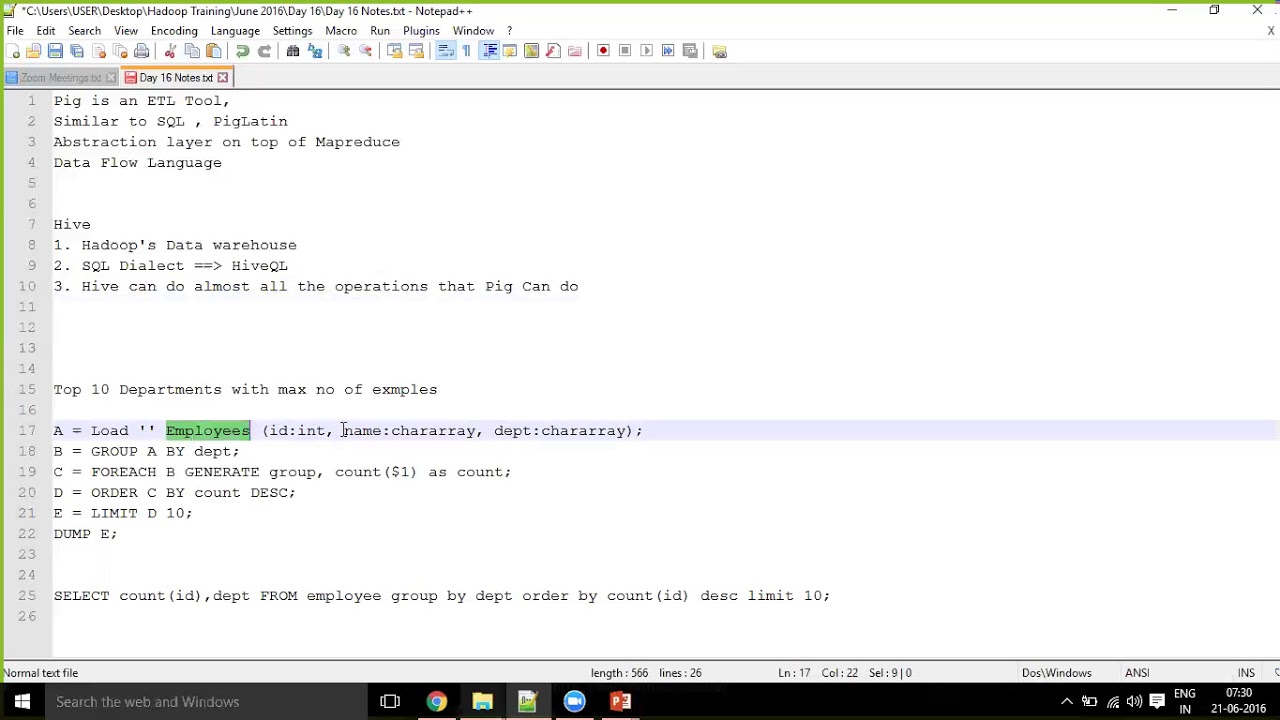Open Folder as Workspace icon
Viewport: 1280px width, 720px height.
pyautogui.click(x=575, y=51)
